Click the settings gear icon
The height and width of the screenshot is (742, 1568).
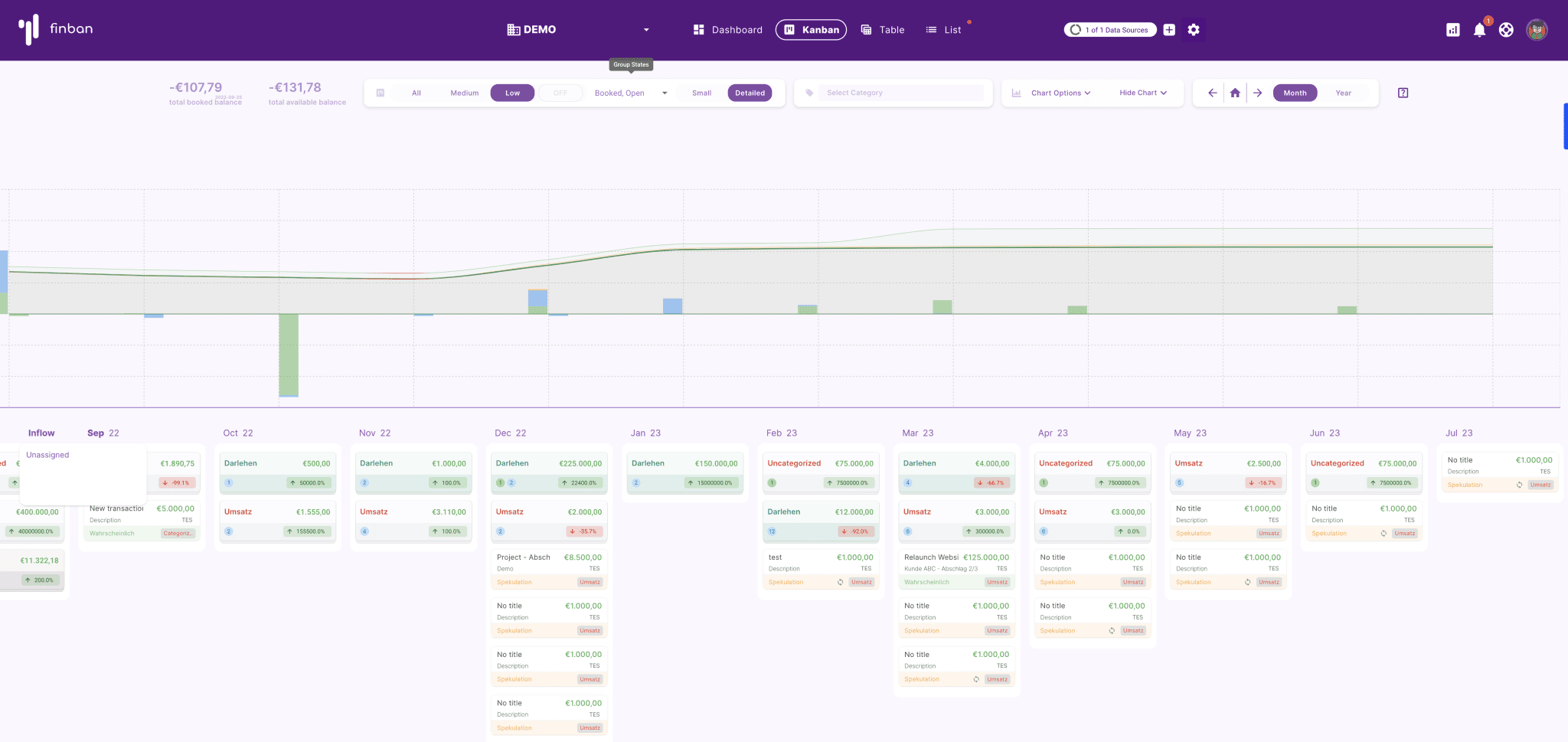coord(1193,30)
